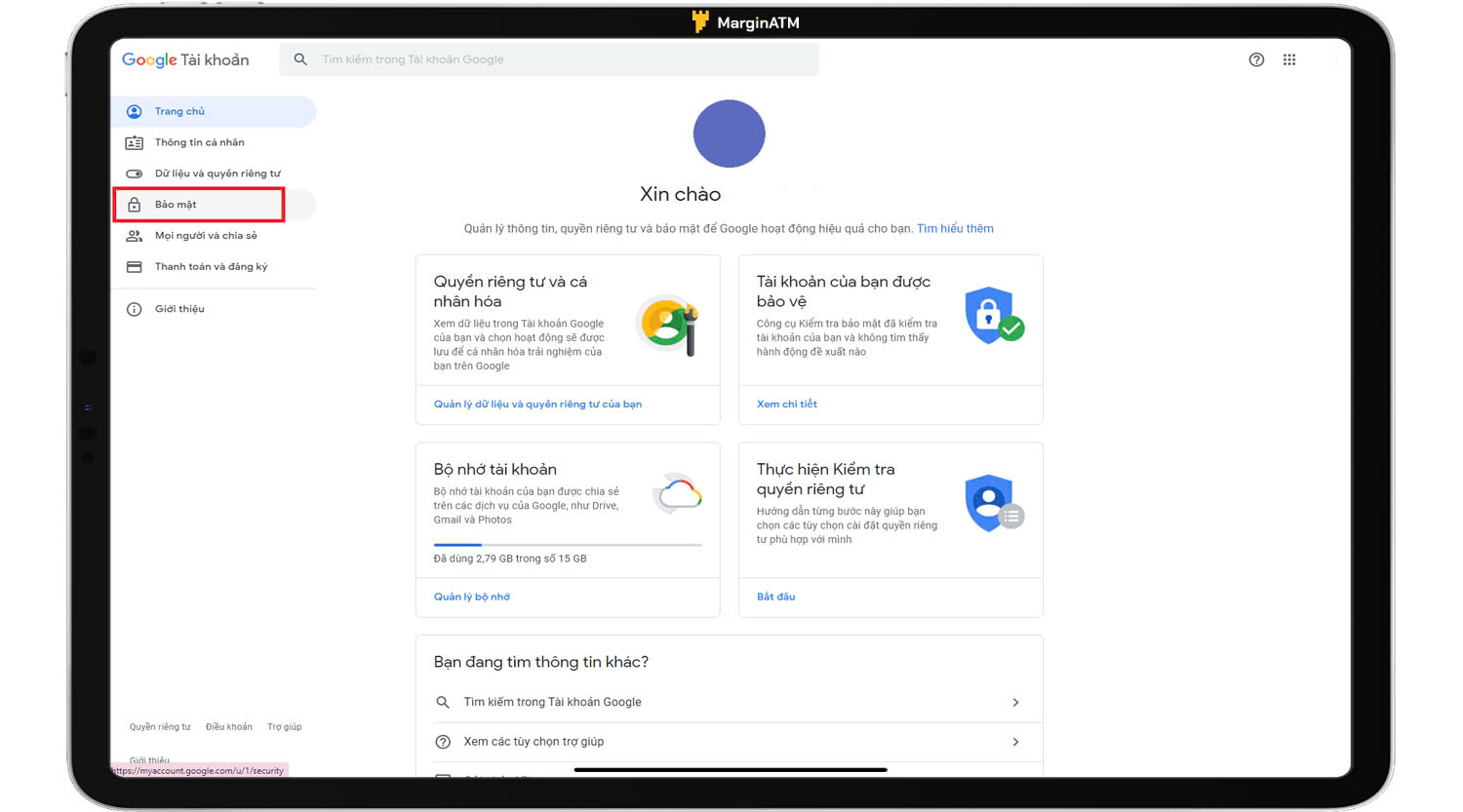Click the Giới thiệu info icon
The image size is (1463, 812).
coord(135,309)
